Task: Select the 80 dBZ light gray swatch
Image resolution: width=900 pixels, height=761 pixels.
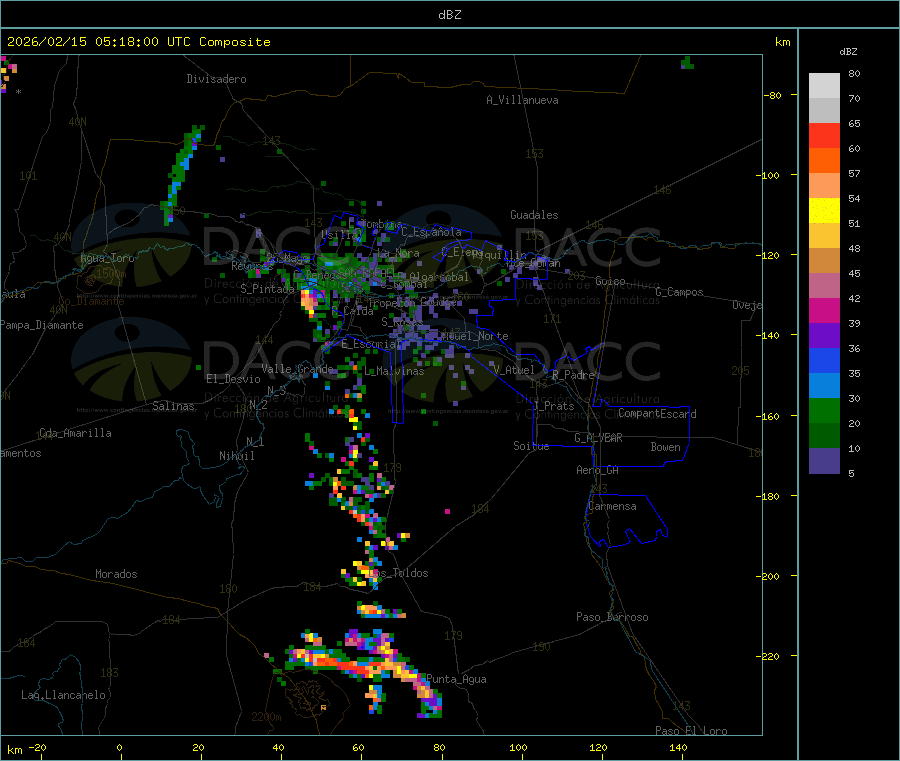Action: pyautogui.click(x=824, y=86)
